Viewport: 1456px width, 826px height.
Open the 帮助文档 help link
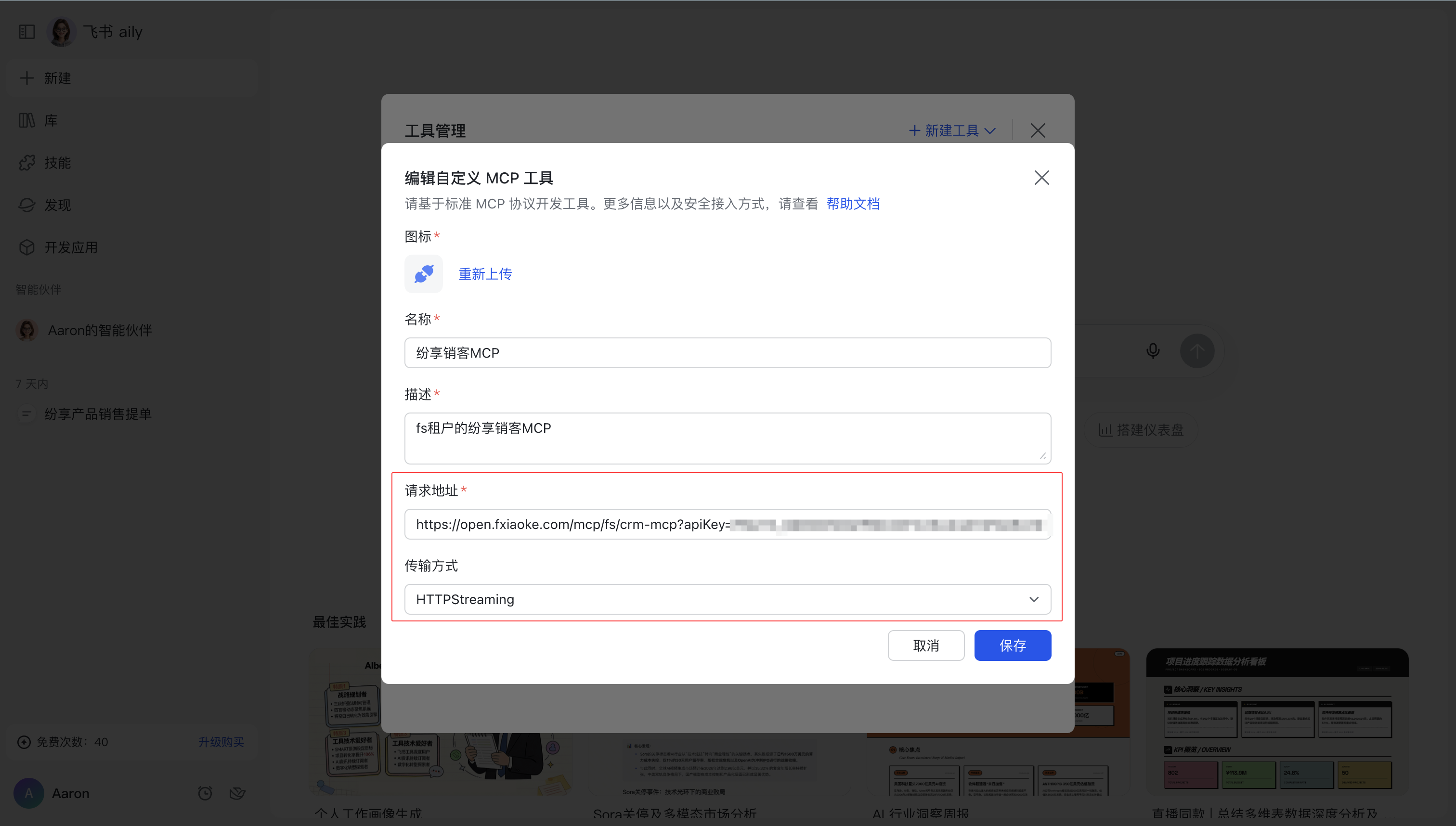tap(853, 204)
